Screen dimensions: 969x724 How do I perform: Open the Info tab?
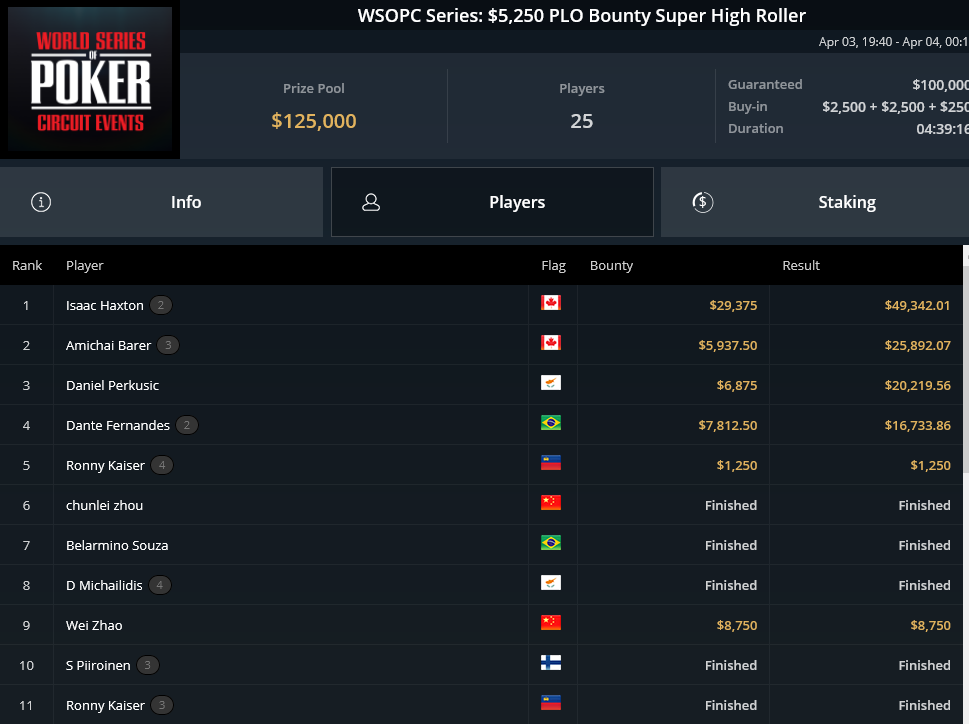click(161, 202)
